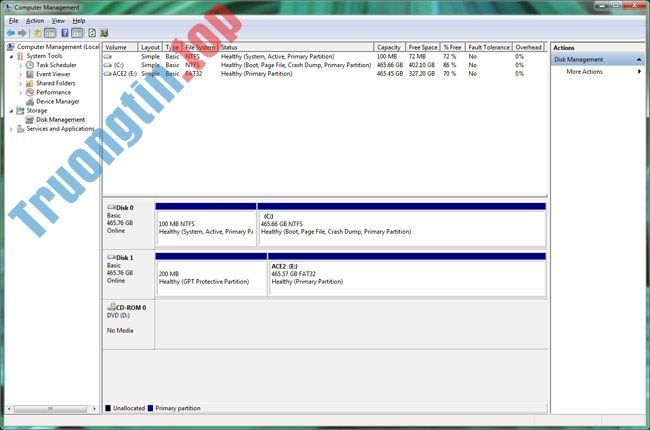Click the CD-ROM 0 drive icon

(x=111, y=307)
